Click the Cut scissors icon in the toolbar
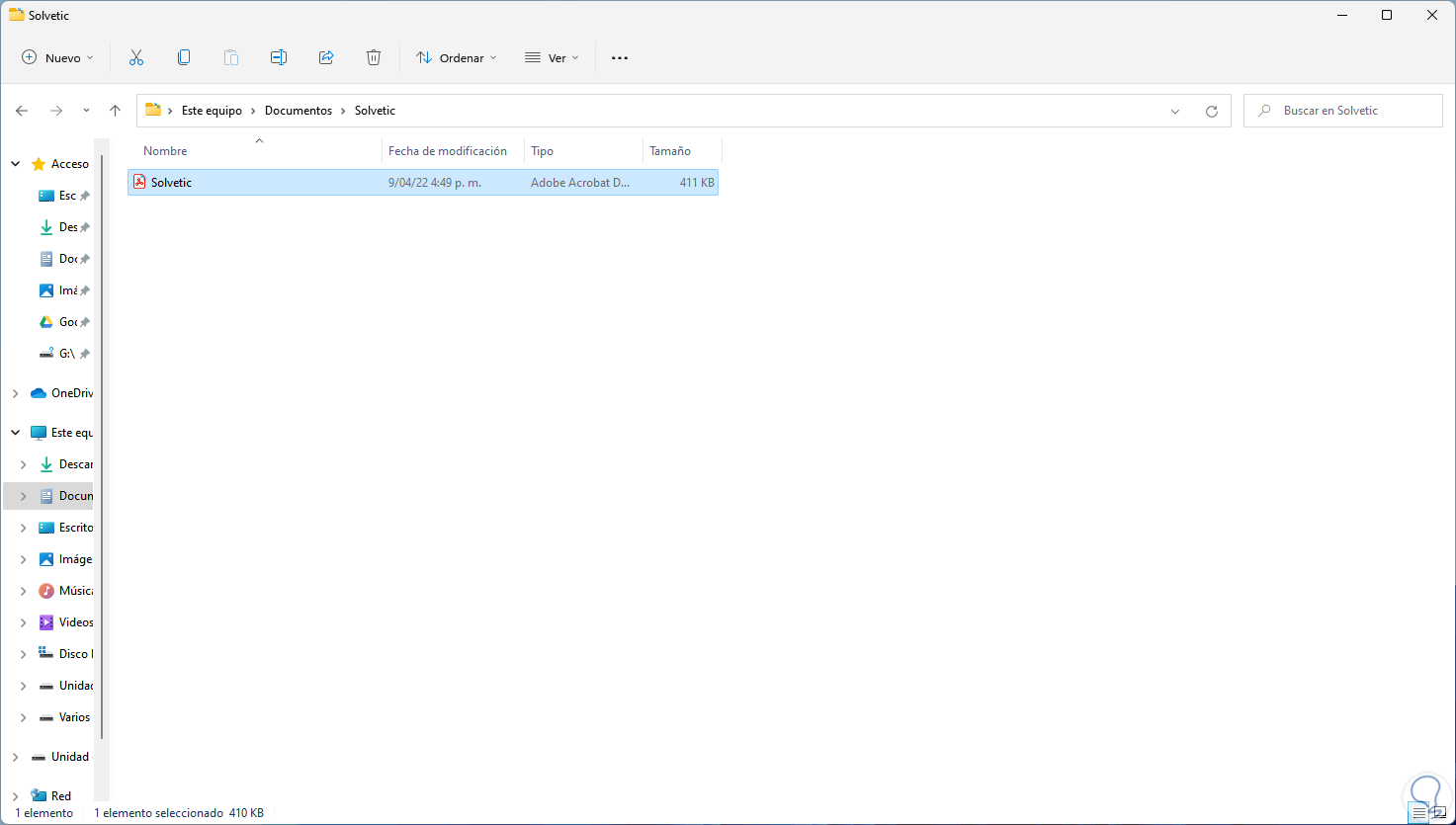The image size is (1456, 825). click(x=136, y=57)
